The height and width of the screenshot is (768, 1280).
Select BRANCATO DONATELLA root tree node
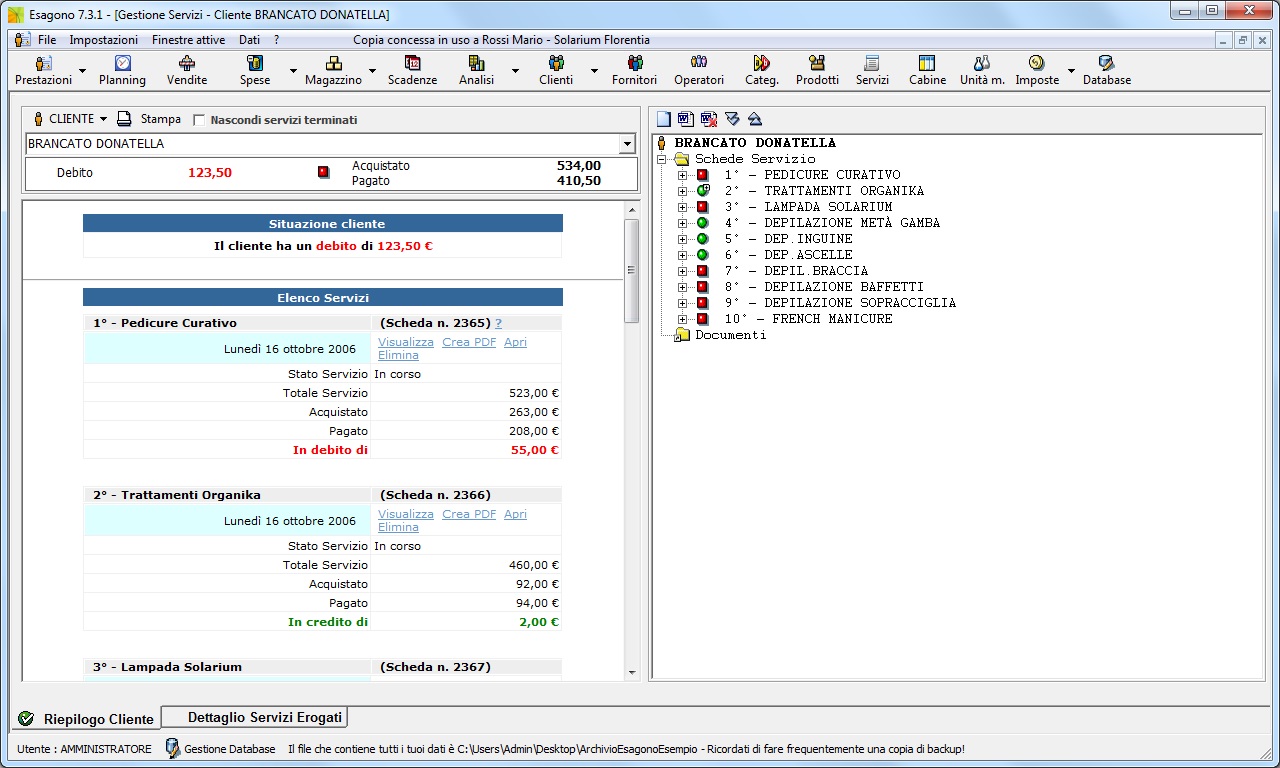[x=755, y=143]
